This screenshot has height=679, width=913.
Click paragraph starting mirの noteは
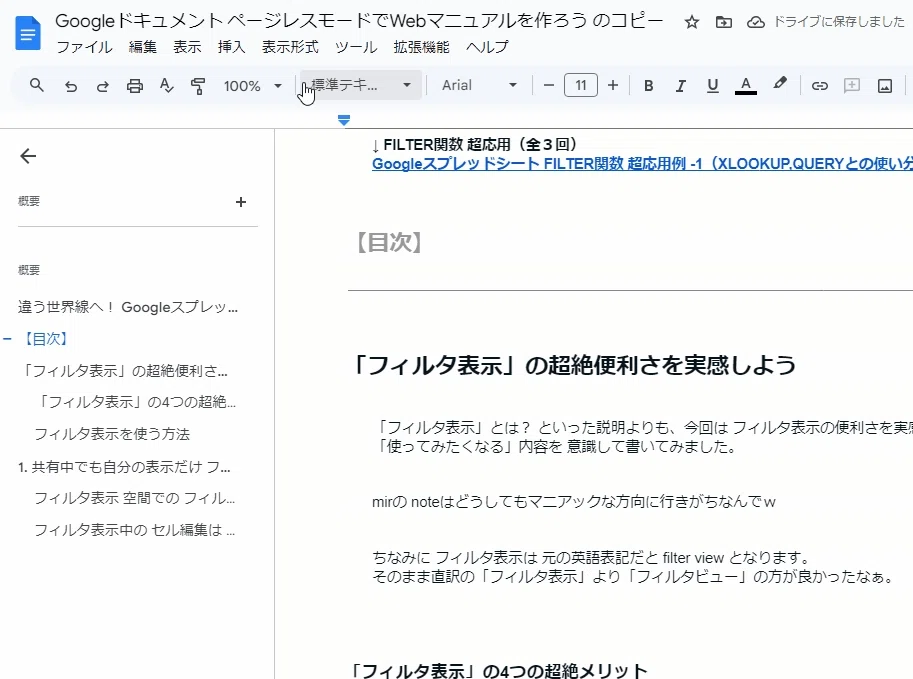[x=574, y=501]
